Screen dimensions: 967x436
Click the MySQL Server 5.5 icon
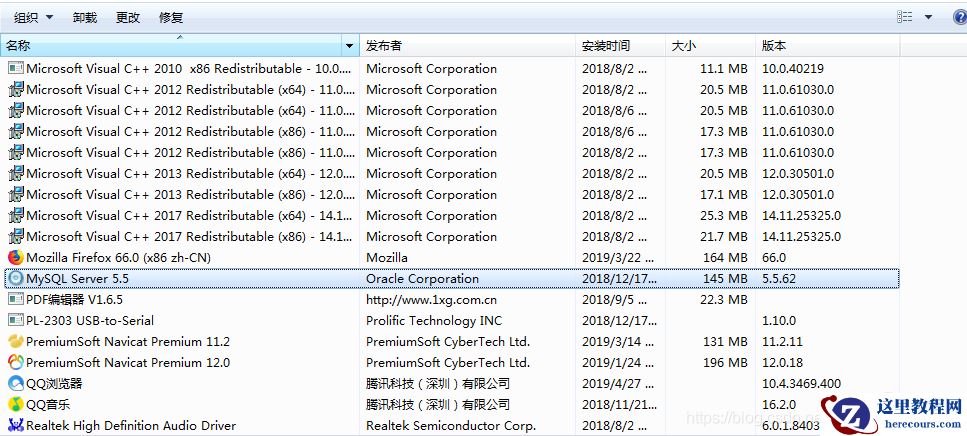coord(15,278)
